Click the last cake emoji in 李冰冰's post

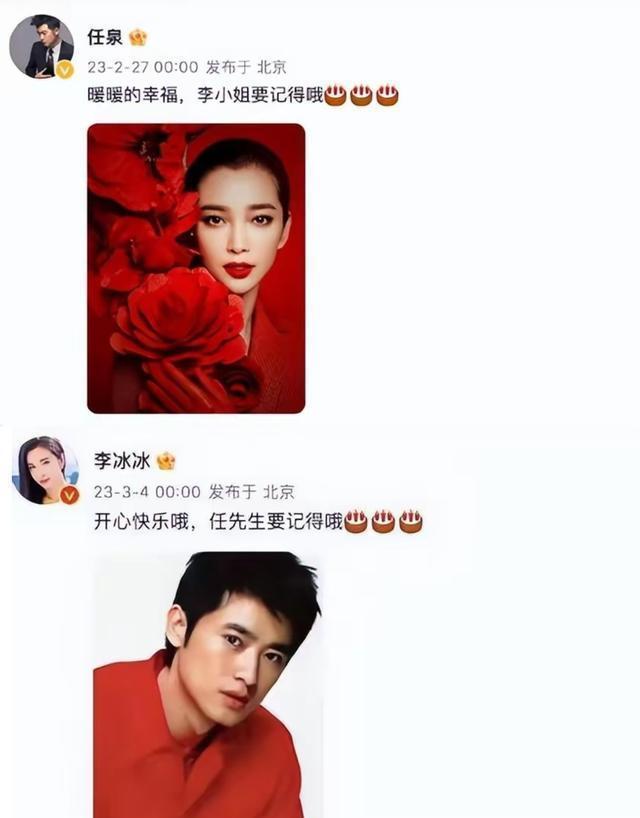[x=411, y=521]
